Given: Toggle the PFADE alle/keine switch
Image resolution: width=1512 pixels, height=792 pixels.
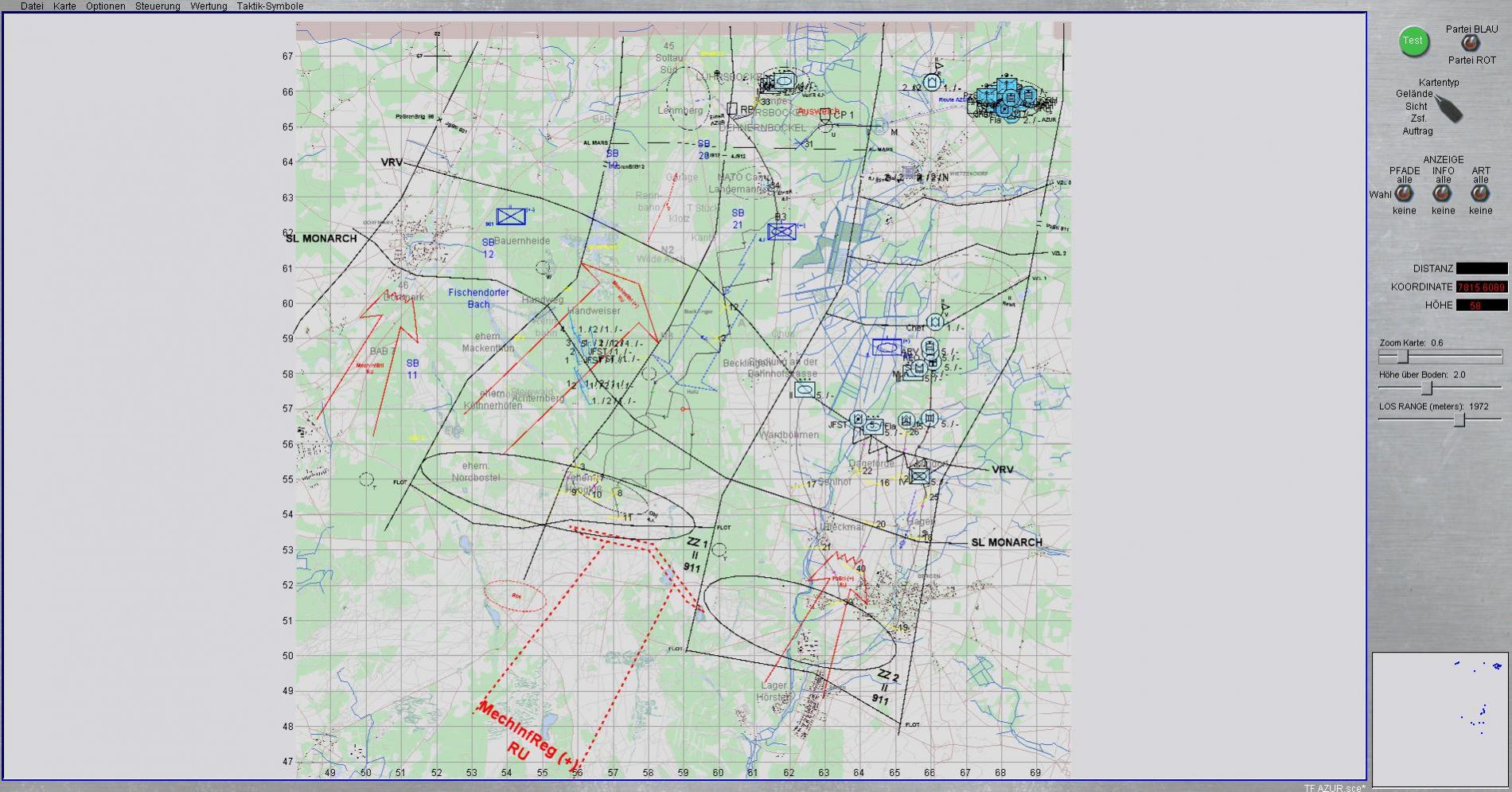Looking at the screenshot, I should click(x=1404, y=194).
